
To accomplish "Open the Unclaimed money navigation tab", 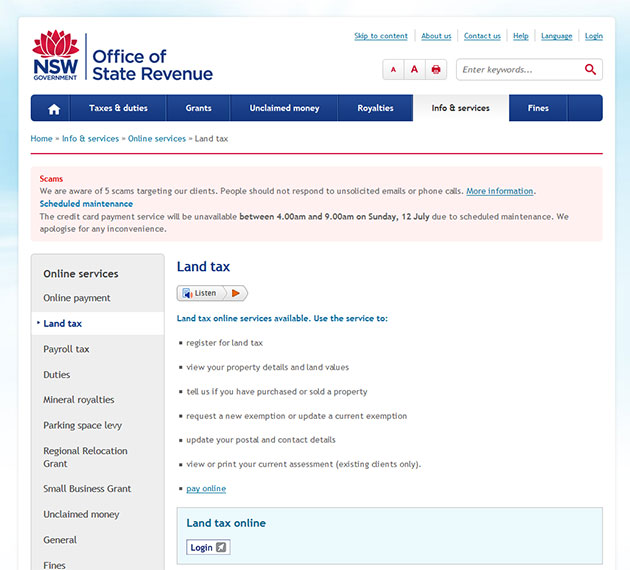I will (x=284, y=108).
